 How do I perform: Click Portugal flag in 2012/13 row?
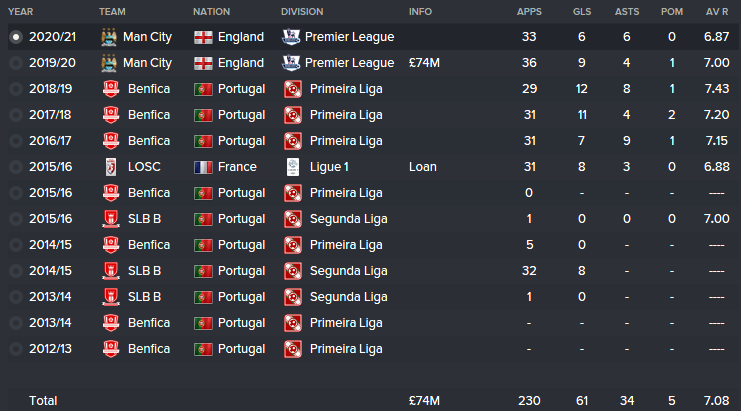click(203, 349)
